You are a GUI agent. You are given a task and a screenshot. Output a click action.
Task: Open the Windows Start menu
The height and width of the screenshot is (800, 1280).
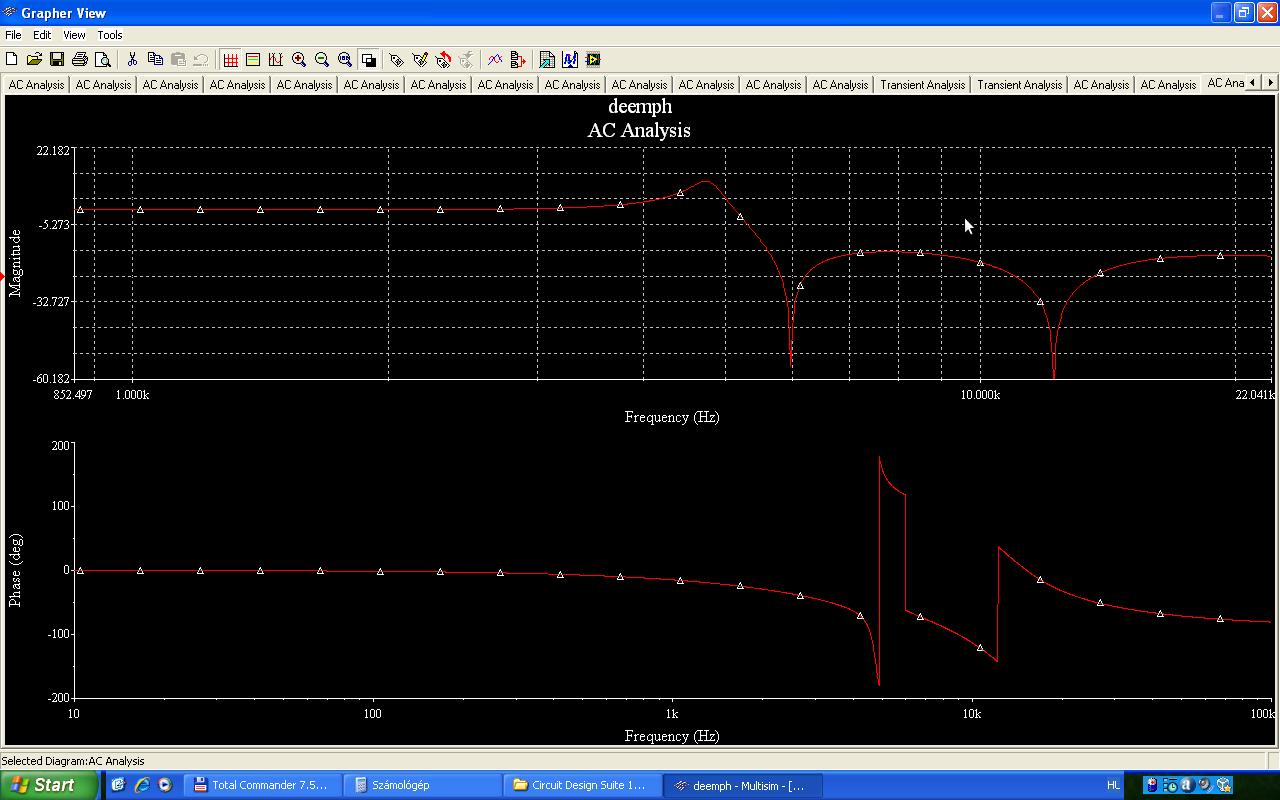49,785
